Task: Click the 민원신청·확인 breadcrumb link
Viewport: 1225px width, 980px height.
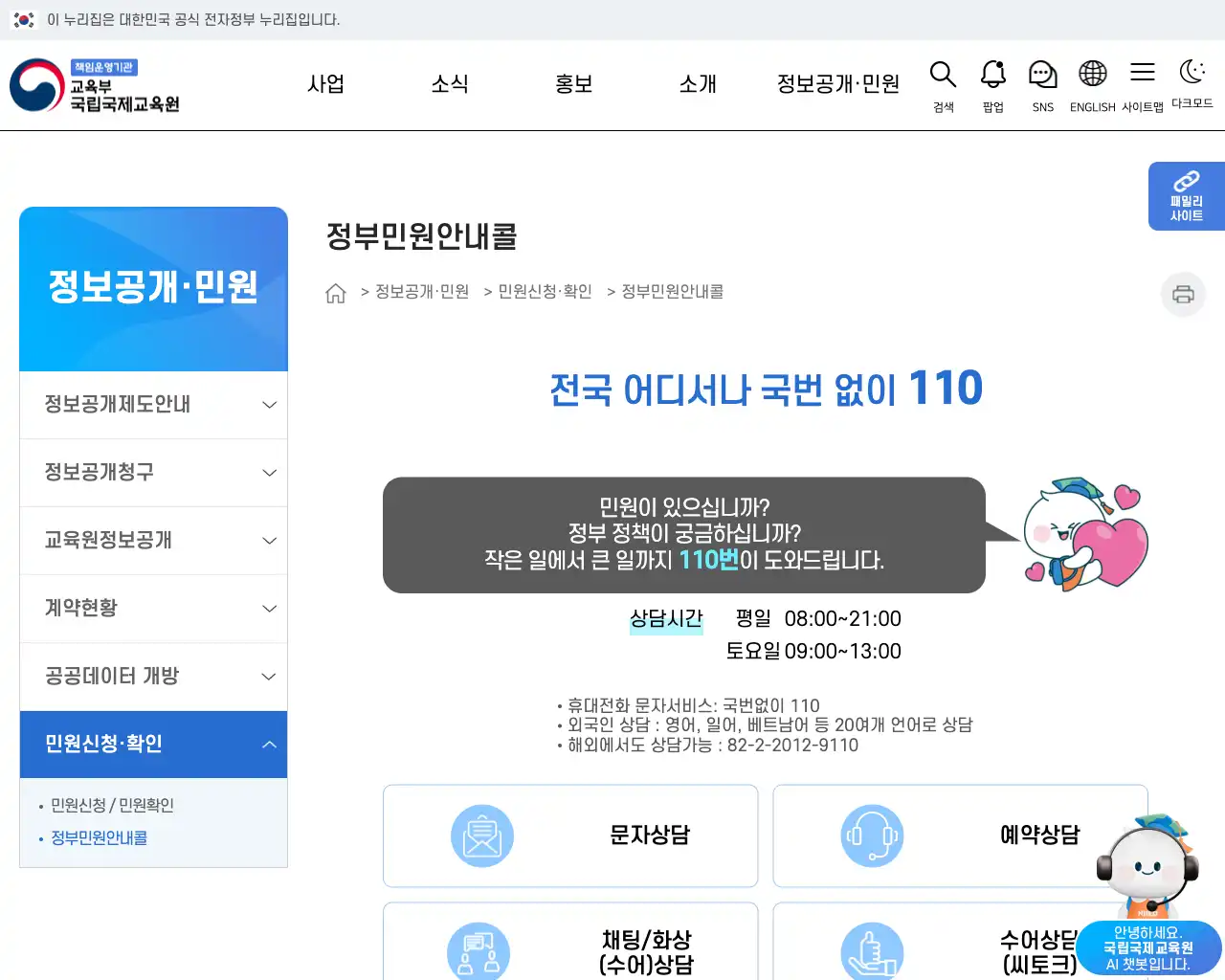Action: 546,292
